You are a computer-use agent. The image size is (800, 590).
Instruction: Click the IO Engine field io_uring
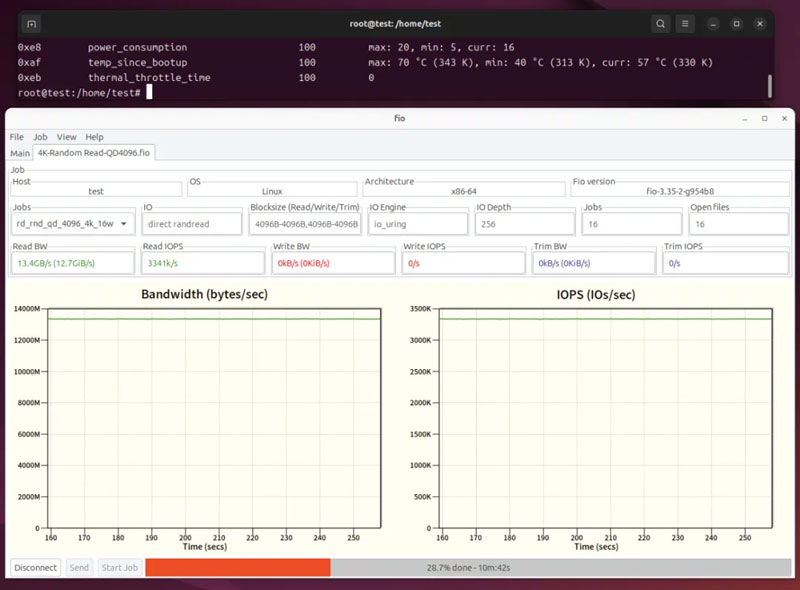(418, 224)
